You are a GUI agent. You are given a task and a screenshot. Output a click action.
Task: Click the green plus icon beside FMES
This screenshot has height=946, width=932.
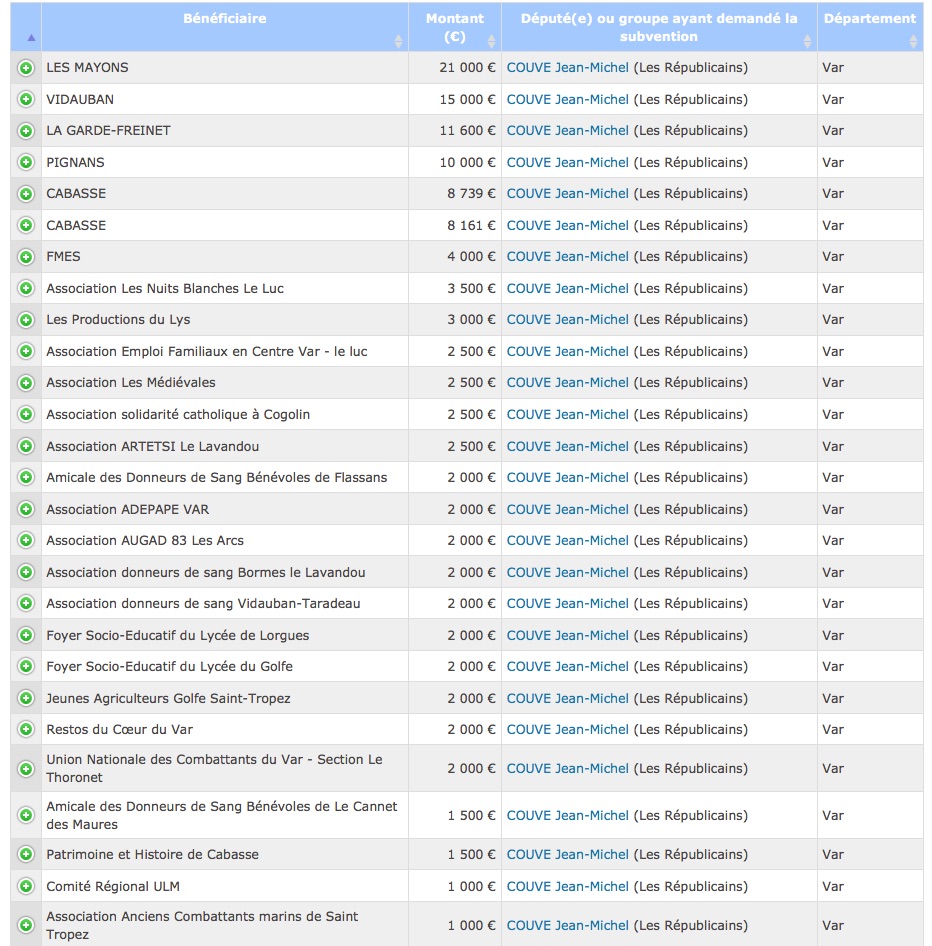click(x=26, y=257)
